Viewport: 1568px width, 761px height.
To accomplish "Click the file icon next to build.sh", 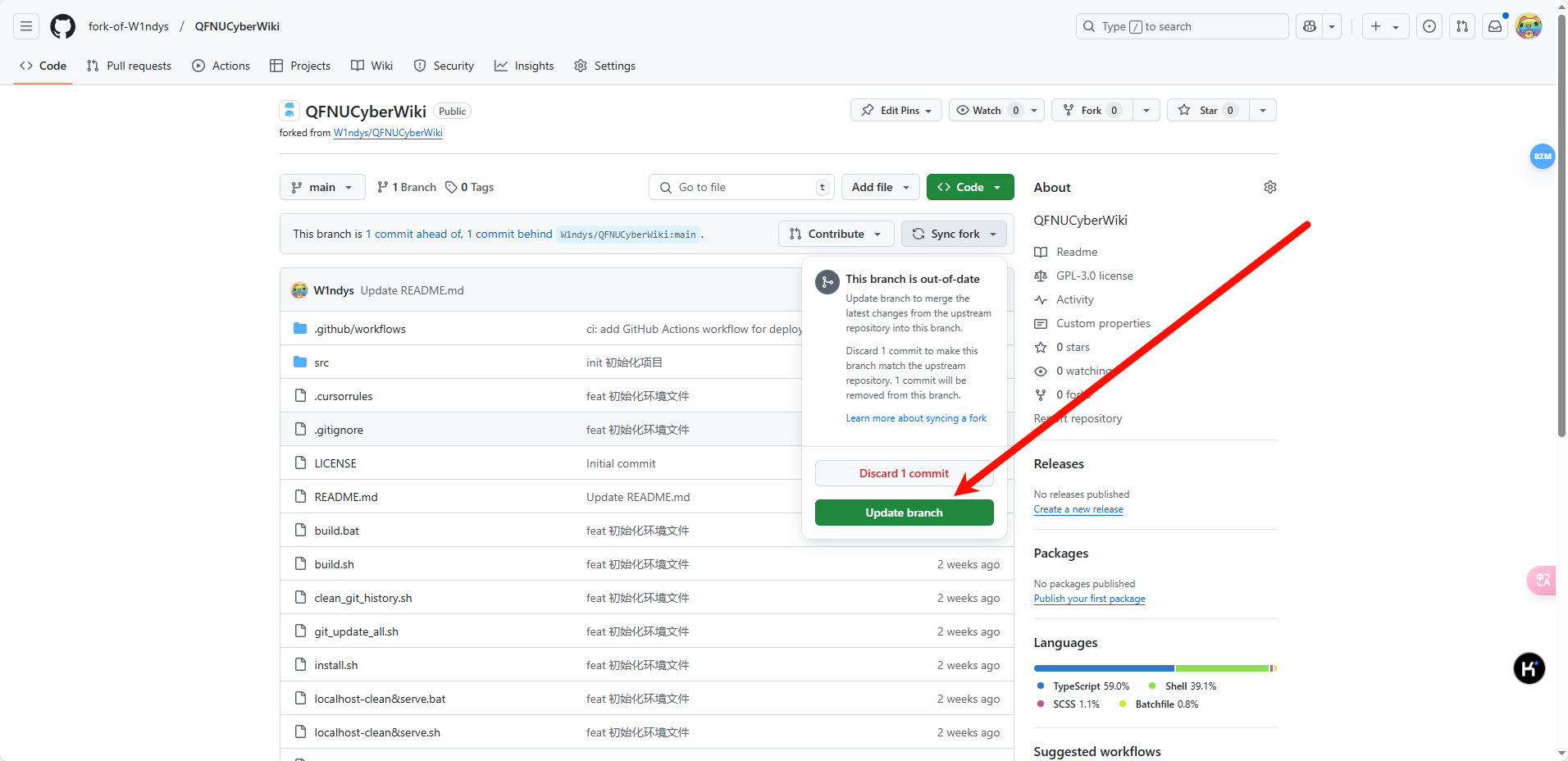I will 300,564.
